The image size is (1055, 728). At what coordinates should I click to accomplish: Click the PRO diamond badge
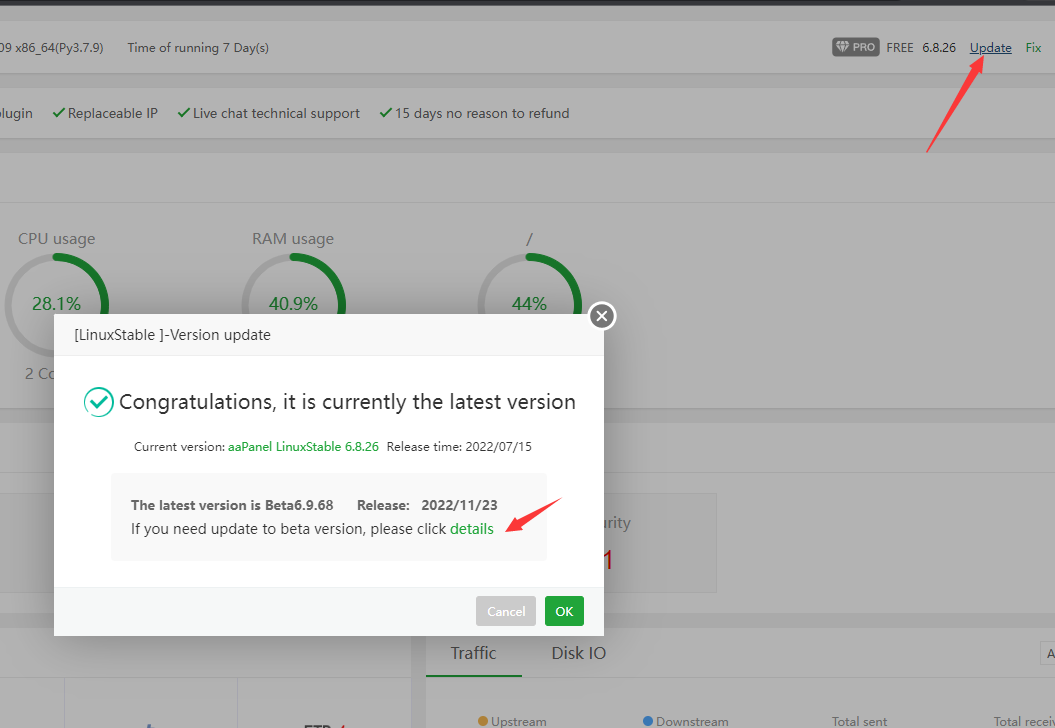coord(856,47)
